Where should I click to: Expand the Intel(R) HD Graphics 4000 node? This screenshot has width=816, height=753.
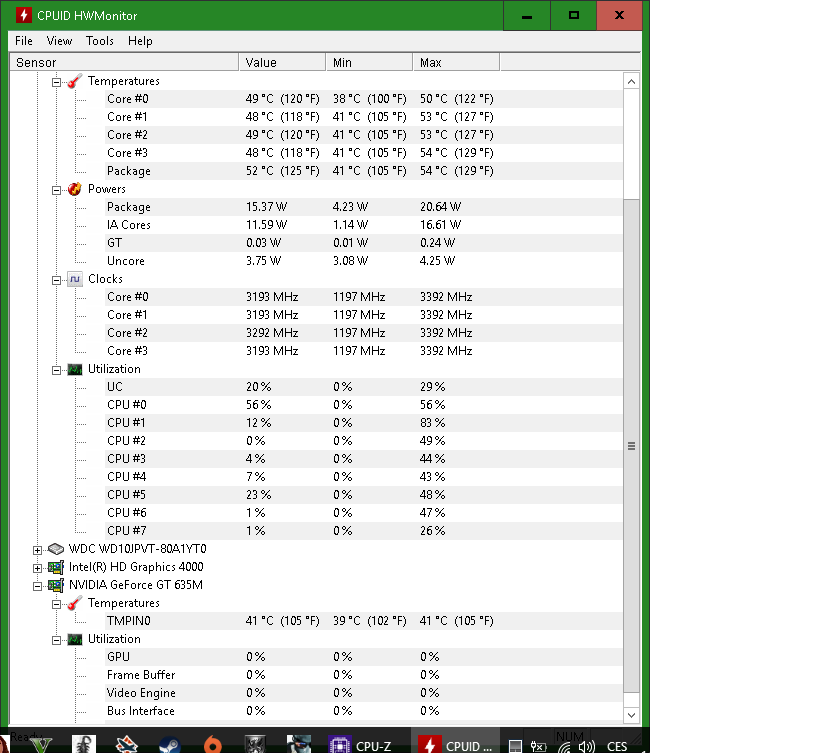click(37, 568)
